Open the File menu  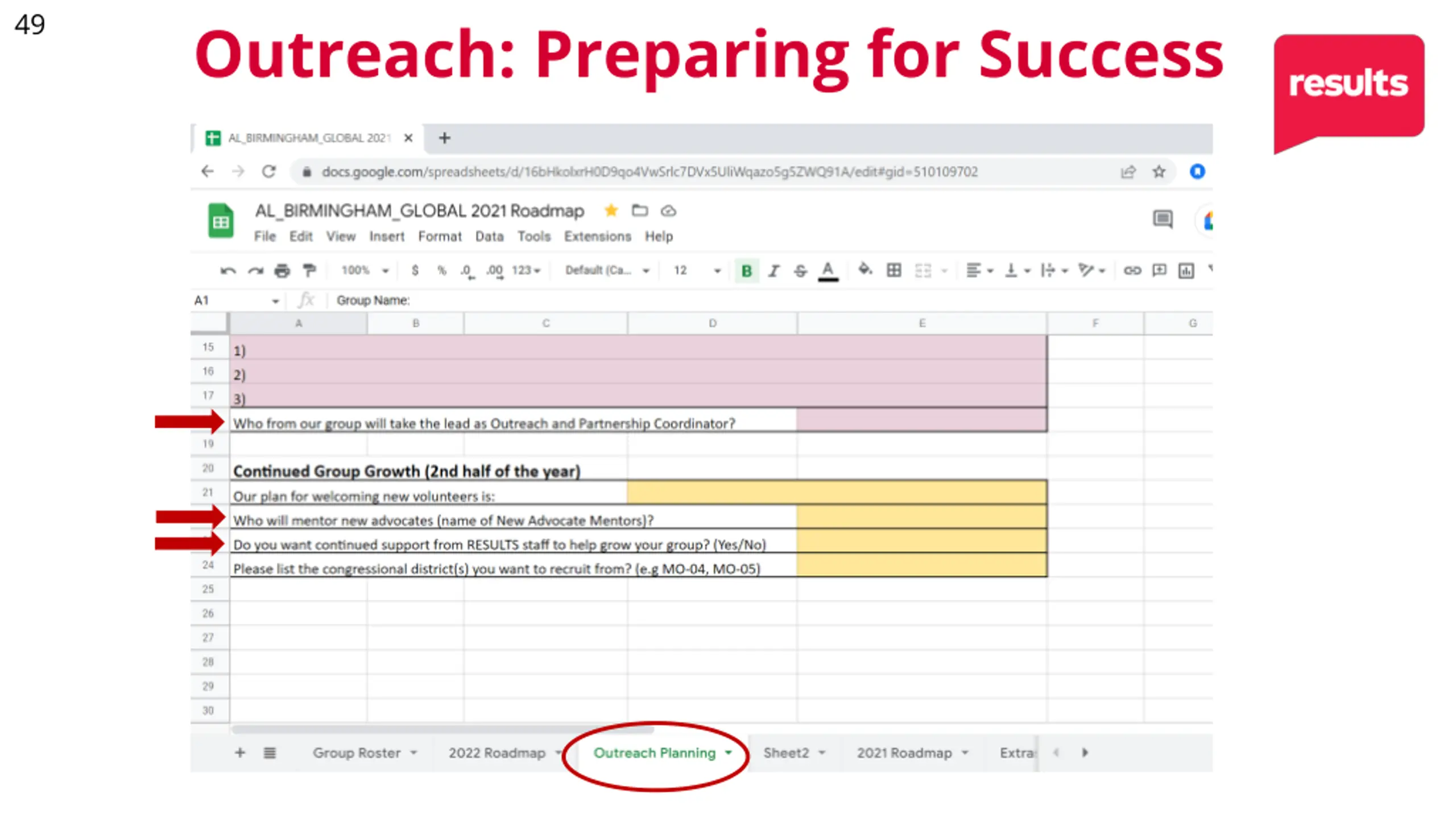(264, 237)
